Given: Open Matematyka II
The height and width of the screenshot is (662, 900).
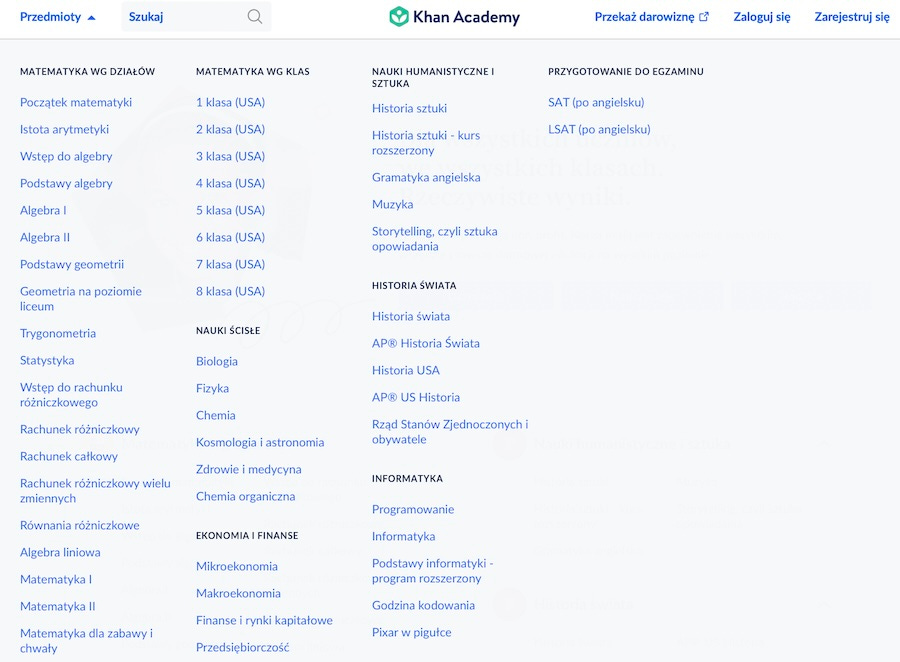Looking at the screenshot, I should point(57,606).
